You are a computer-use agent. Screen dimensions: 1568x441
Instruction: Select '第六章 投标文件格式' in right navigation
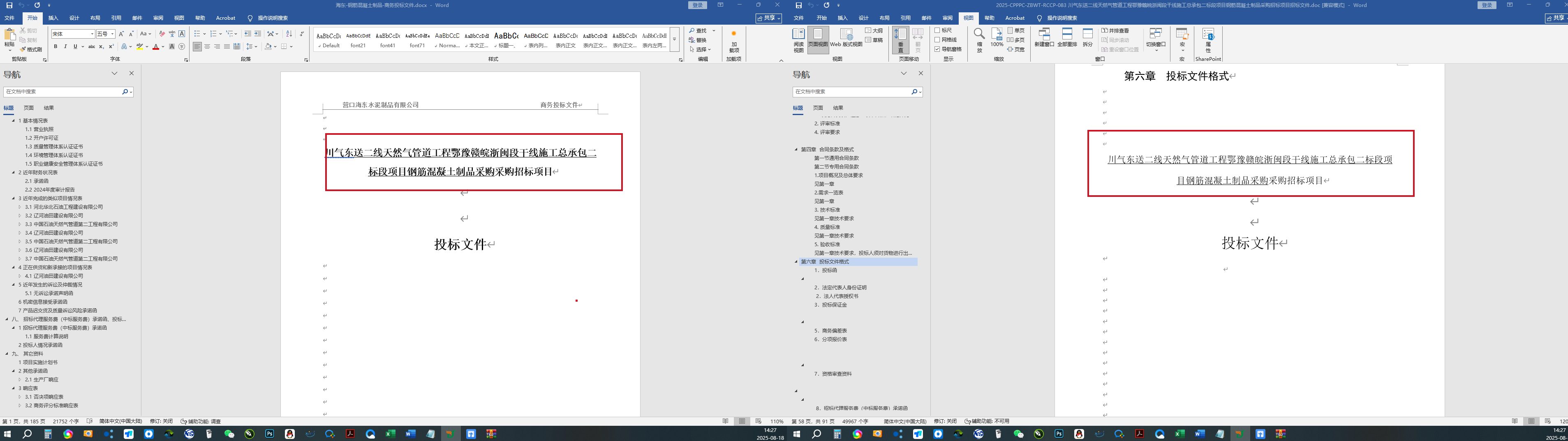point(825,261)
